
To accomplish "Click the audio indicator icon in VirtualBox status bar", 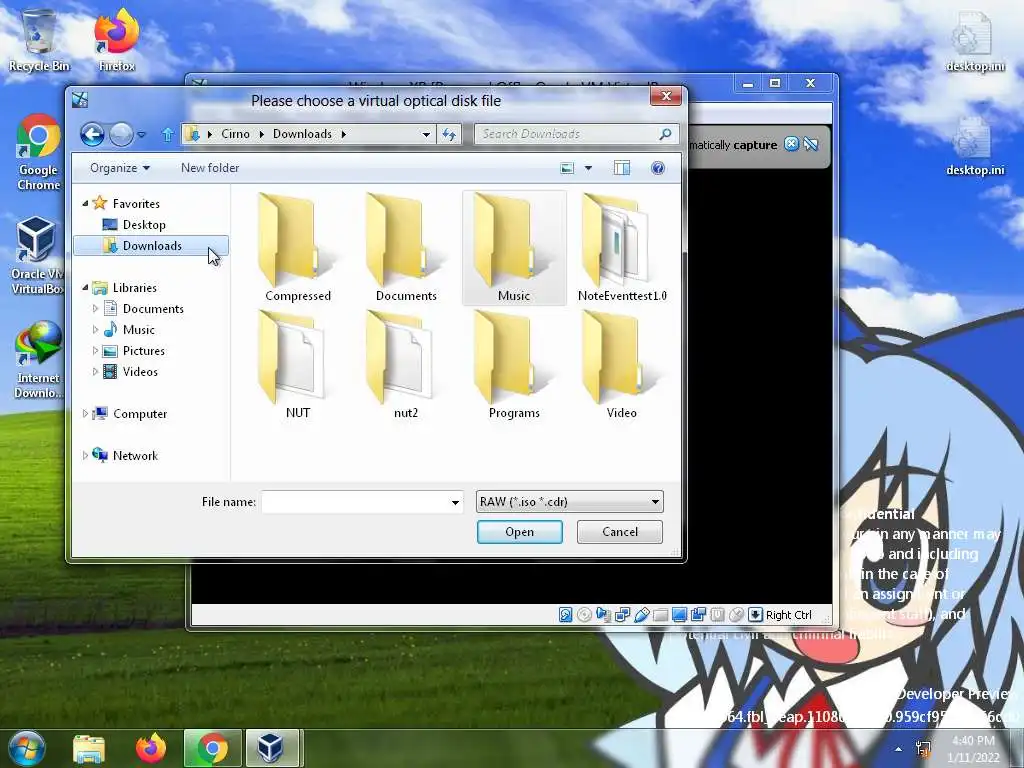I will tap(603, 615).
